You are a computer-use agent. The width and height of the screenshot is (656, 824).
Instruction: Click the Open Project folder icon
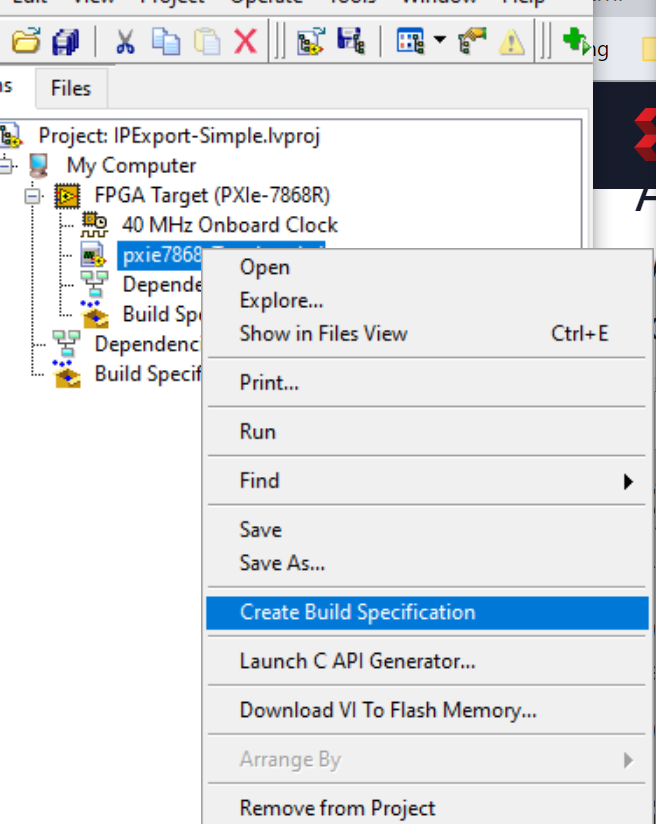click(x=25, y=41)
